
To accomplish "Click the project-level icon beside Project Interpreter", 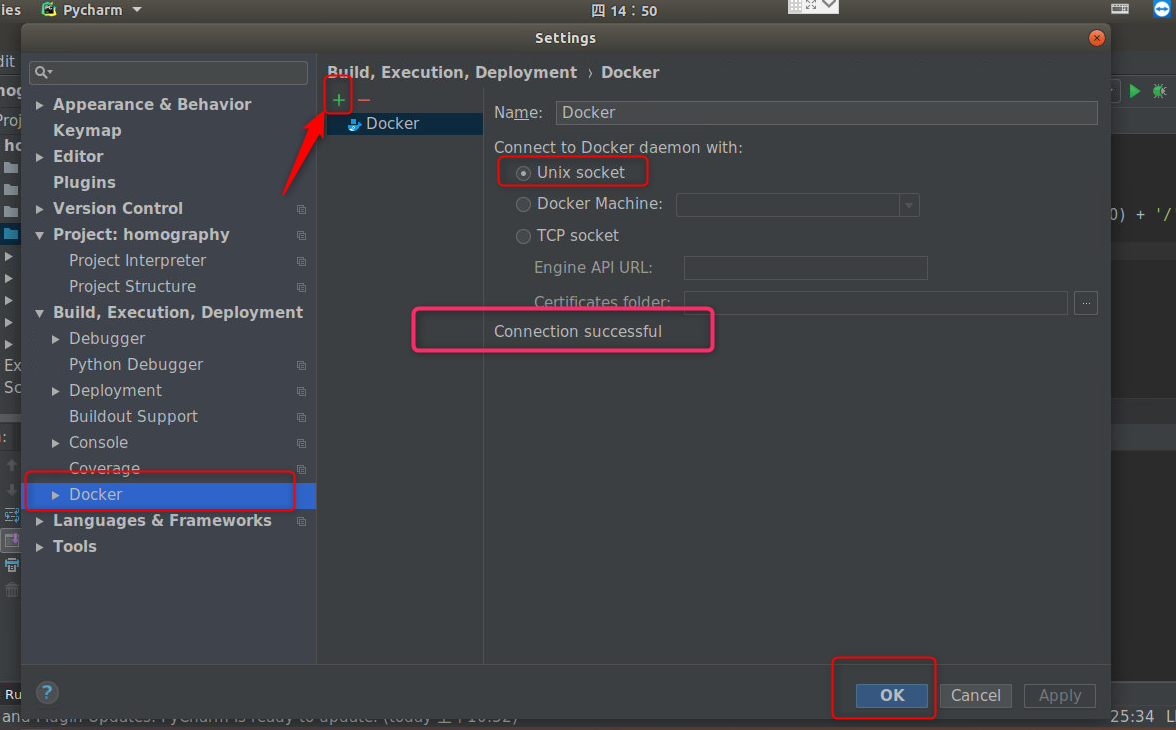I will click(302, 261).
